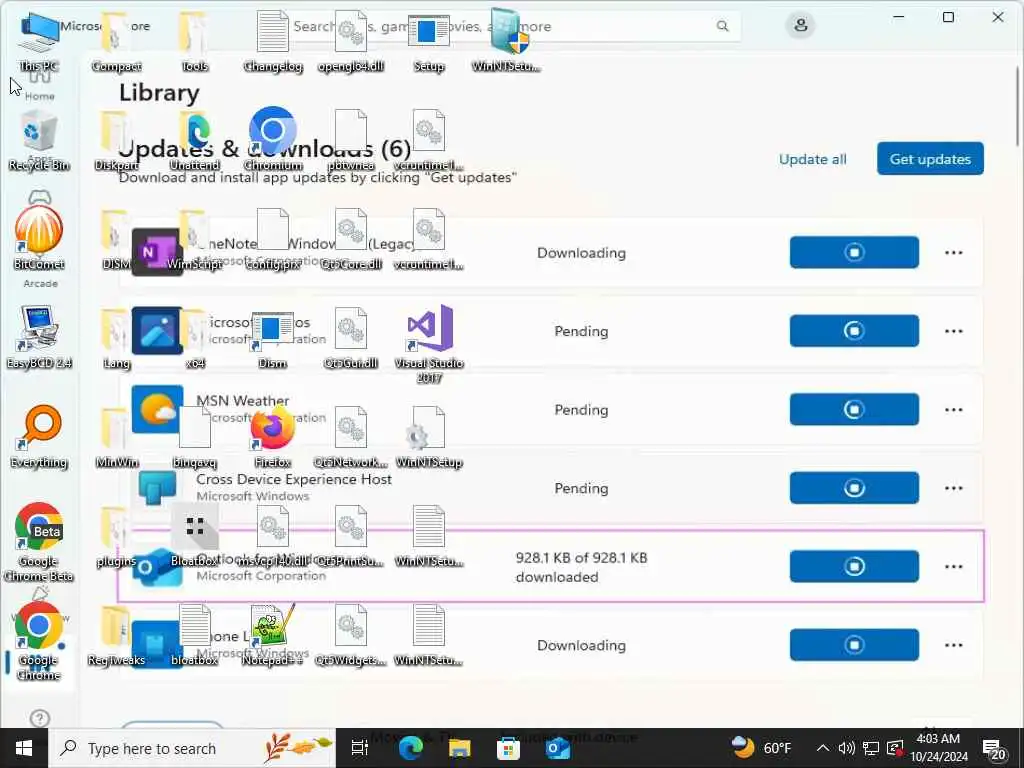
Task: Click the Update all link
Action: [812, 159]
